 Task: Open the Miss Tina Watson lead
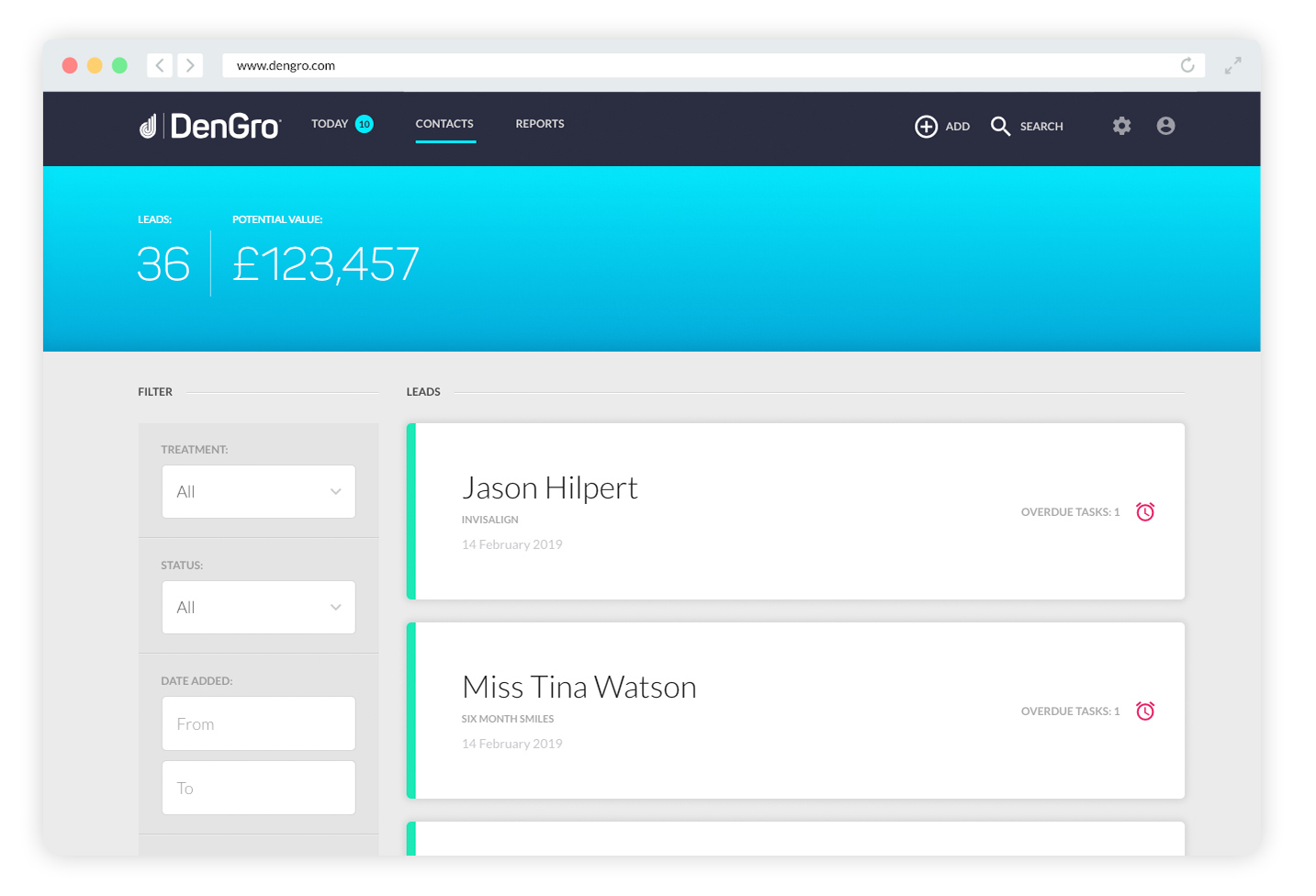coord(795,711)
